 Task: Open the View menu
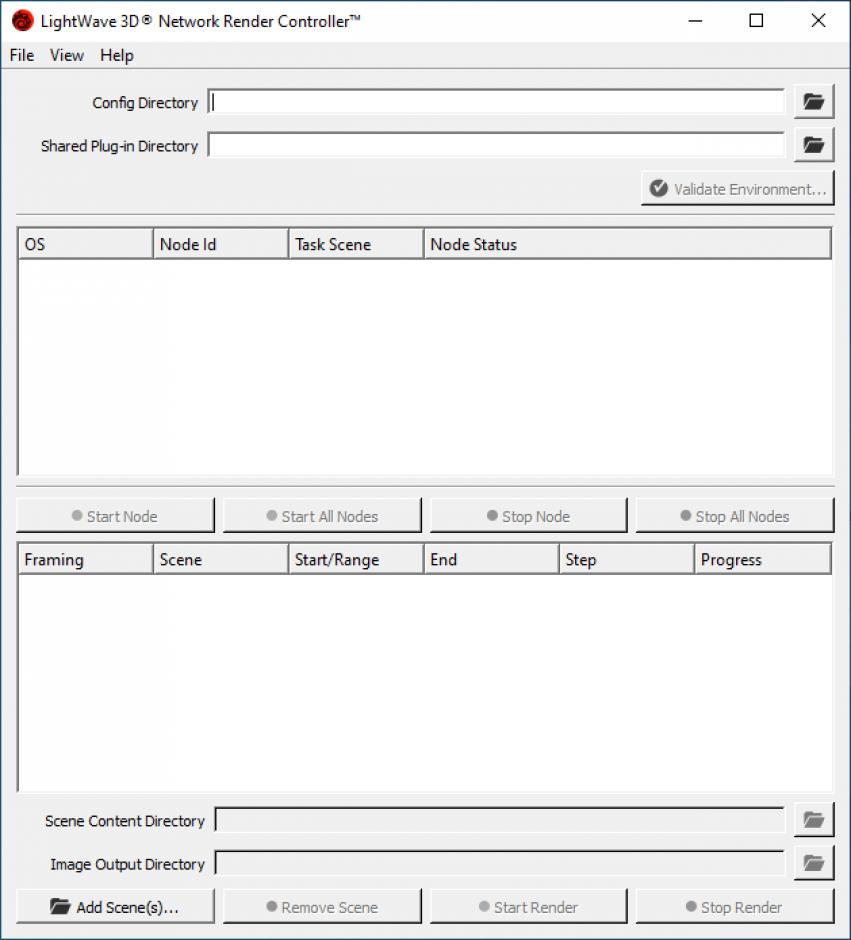pyautogui.click(x=67, y=55)
